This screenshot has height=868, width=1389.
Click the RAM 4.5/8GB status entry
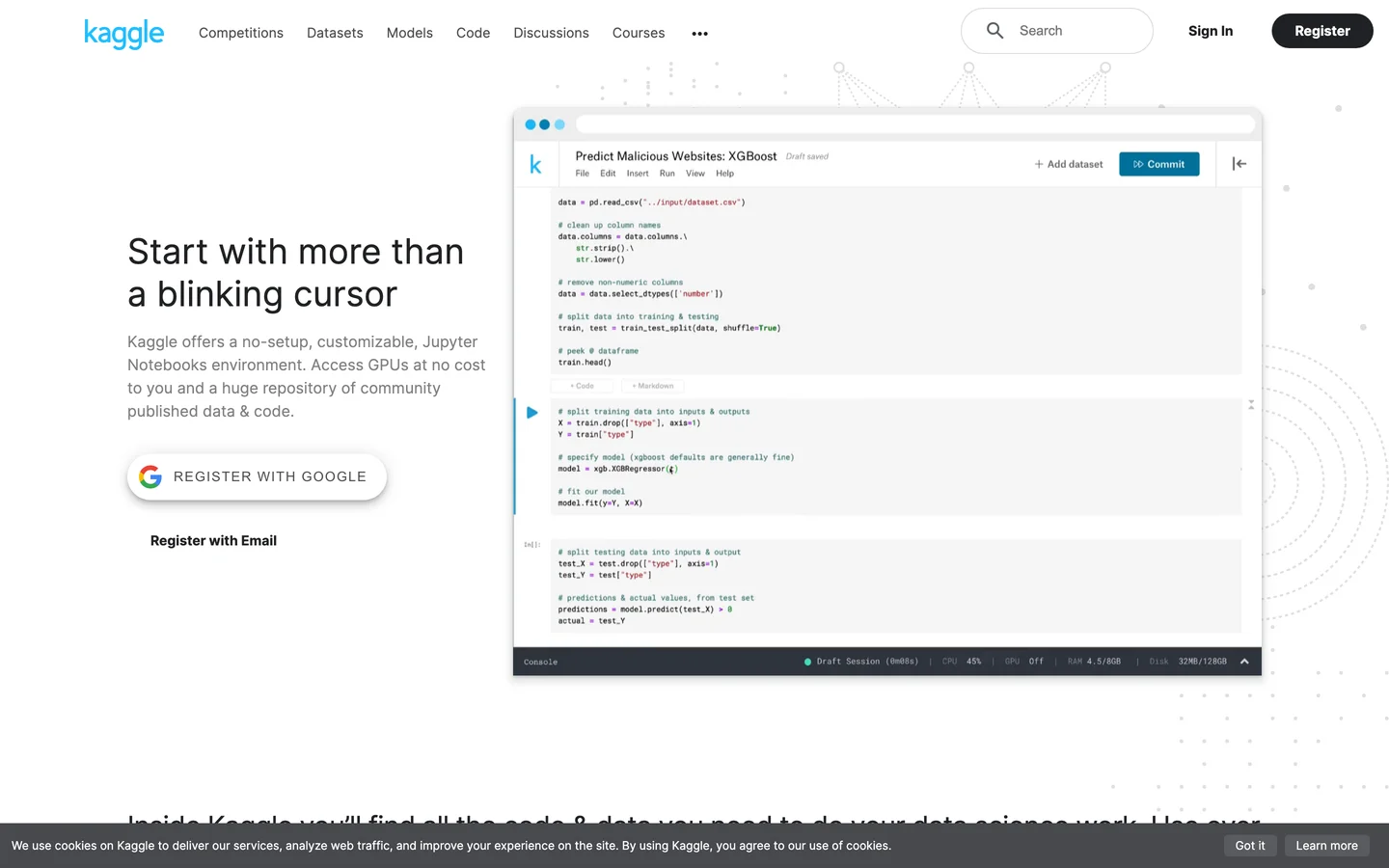click(1094, 662)
